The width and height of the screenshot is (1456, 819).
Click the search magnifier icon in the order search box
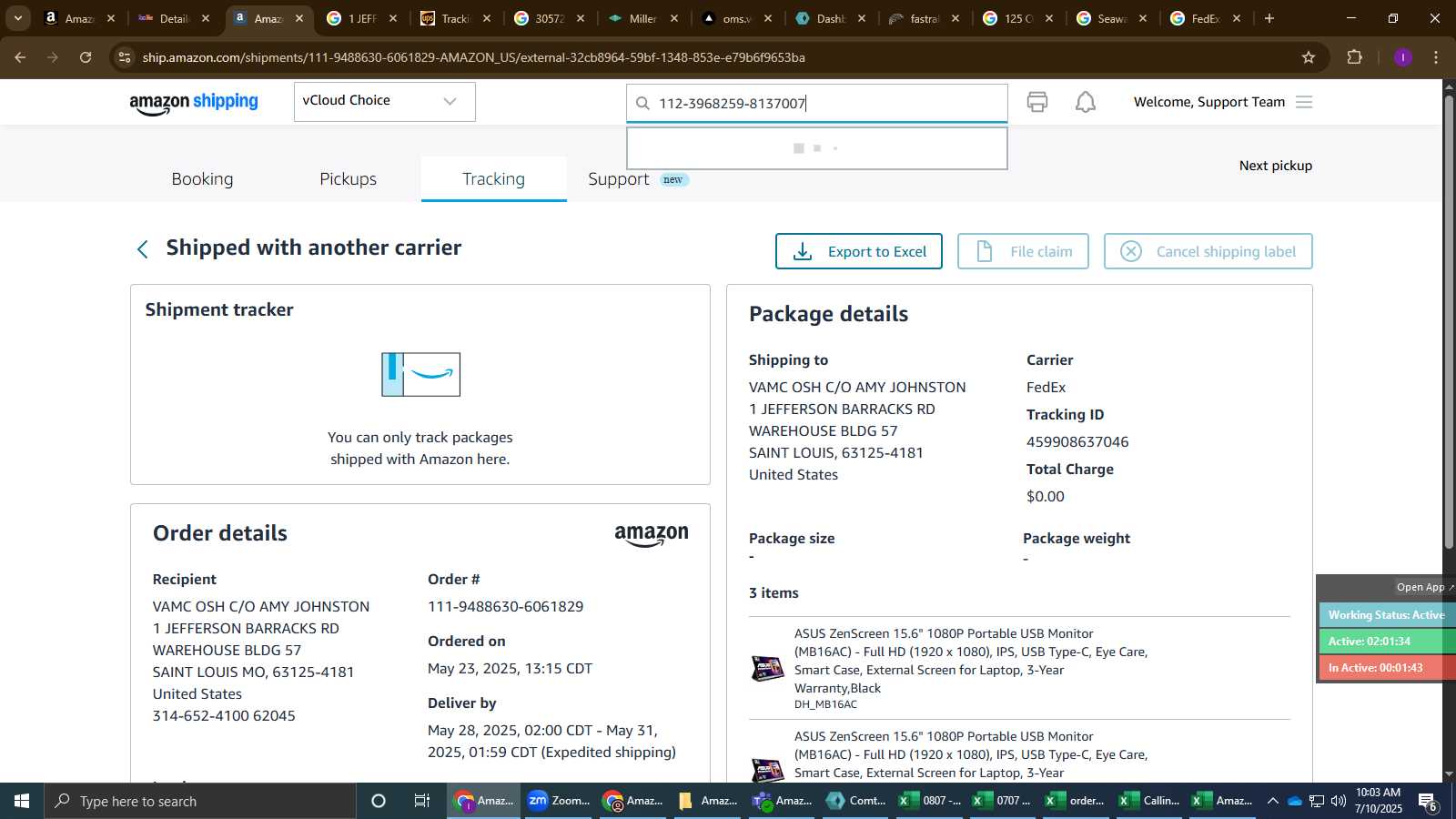(x=642, y=103)
